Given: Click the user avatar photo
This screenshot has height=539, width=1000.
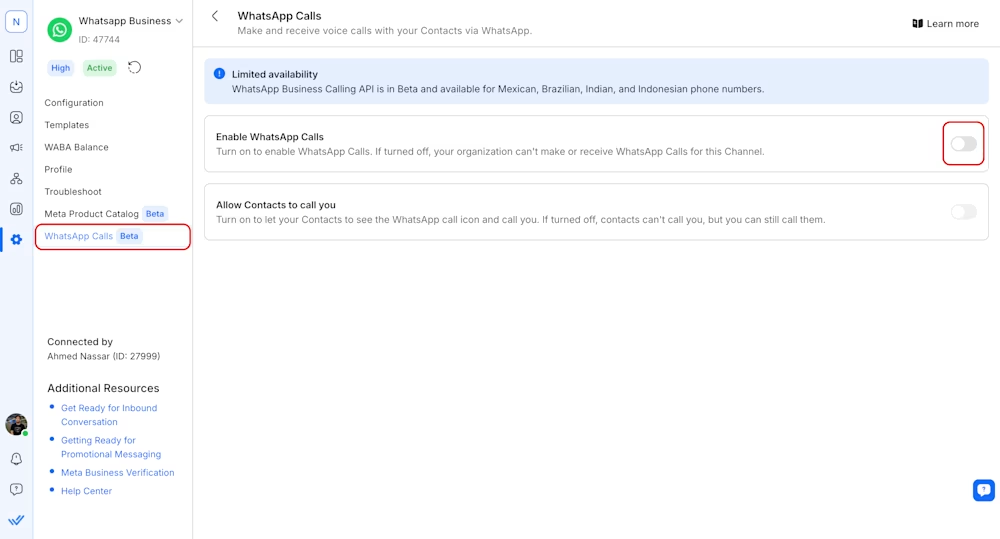Looking at the screenshot, I should click(16, 424).
